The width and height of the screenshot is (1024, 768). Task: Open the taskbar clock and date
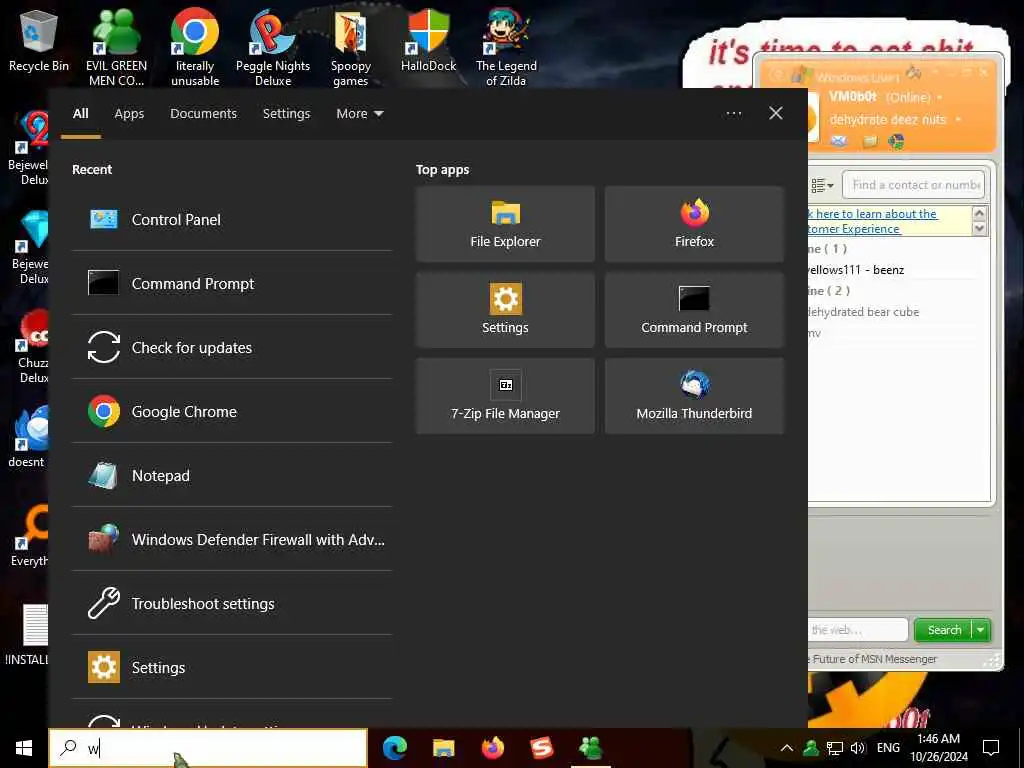(x=938, y=748)
